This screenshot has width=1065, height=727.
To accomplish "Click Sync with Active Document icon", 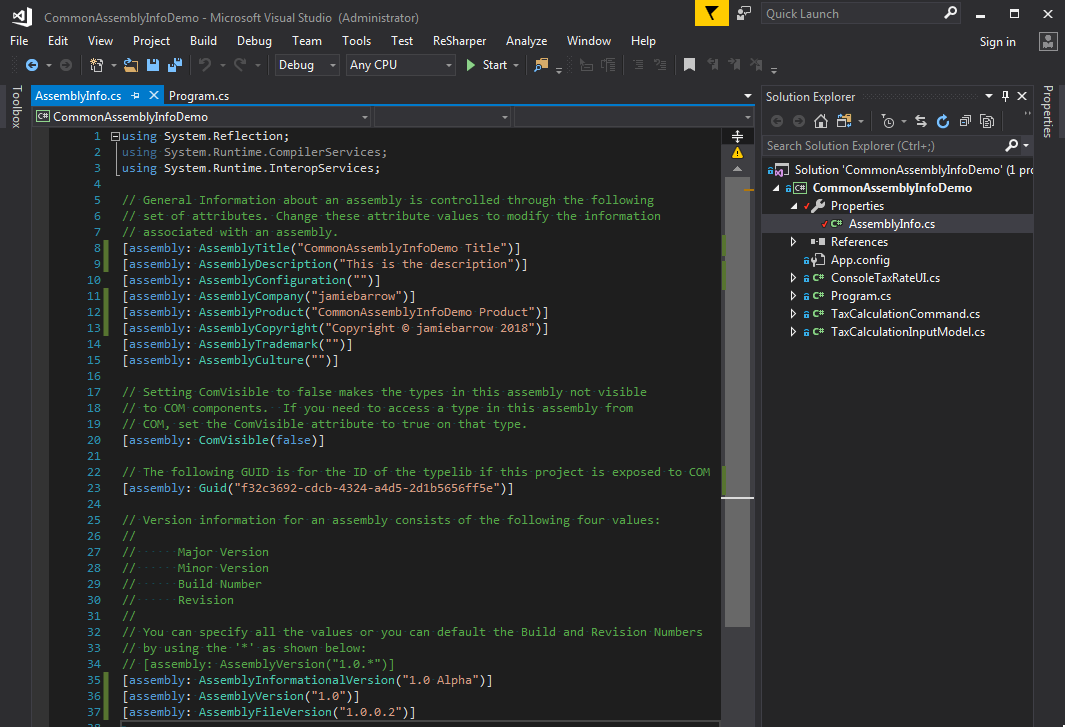I will (921, 121).
